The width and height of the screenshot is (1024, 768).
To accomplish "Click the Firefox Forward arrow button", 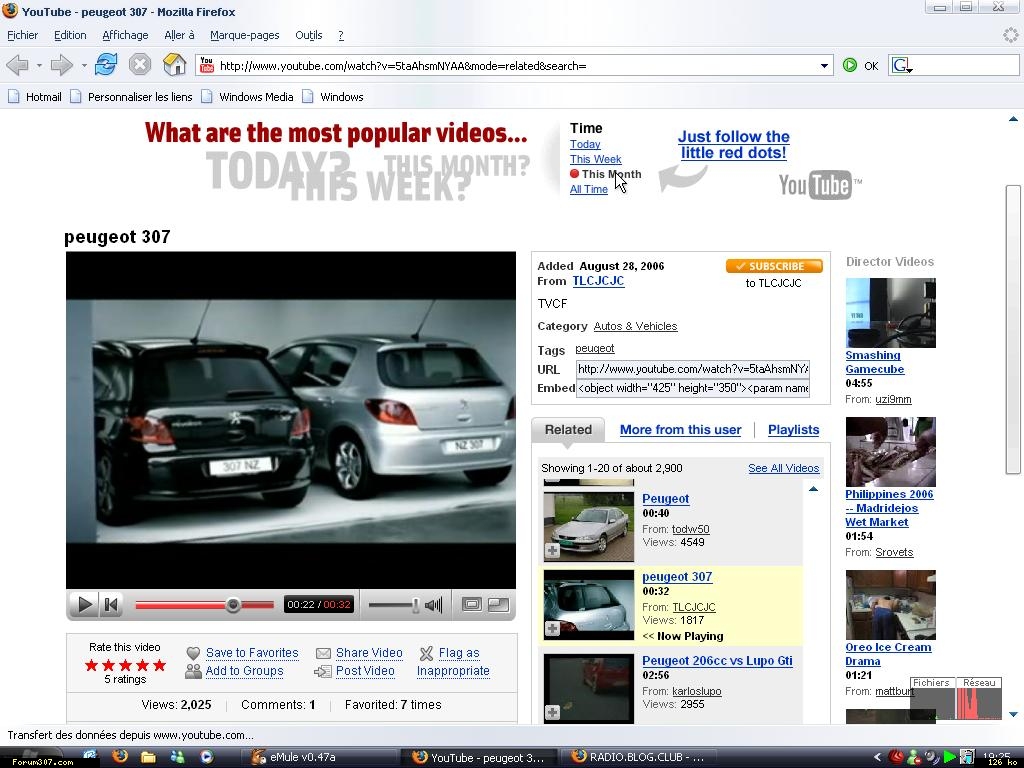I will click(x=61, y=65).
